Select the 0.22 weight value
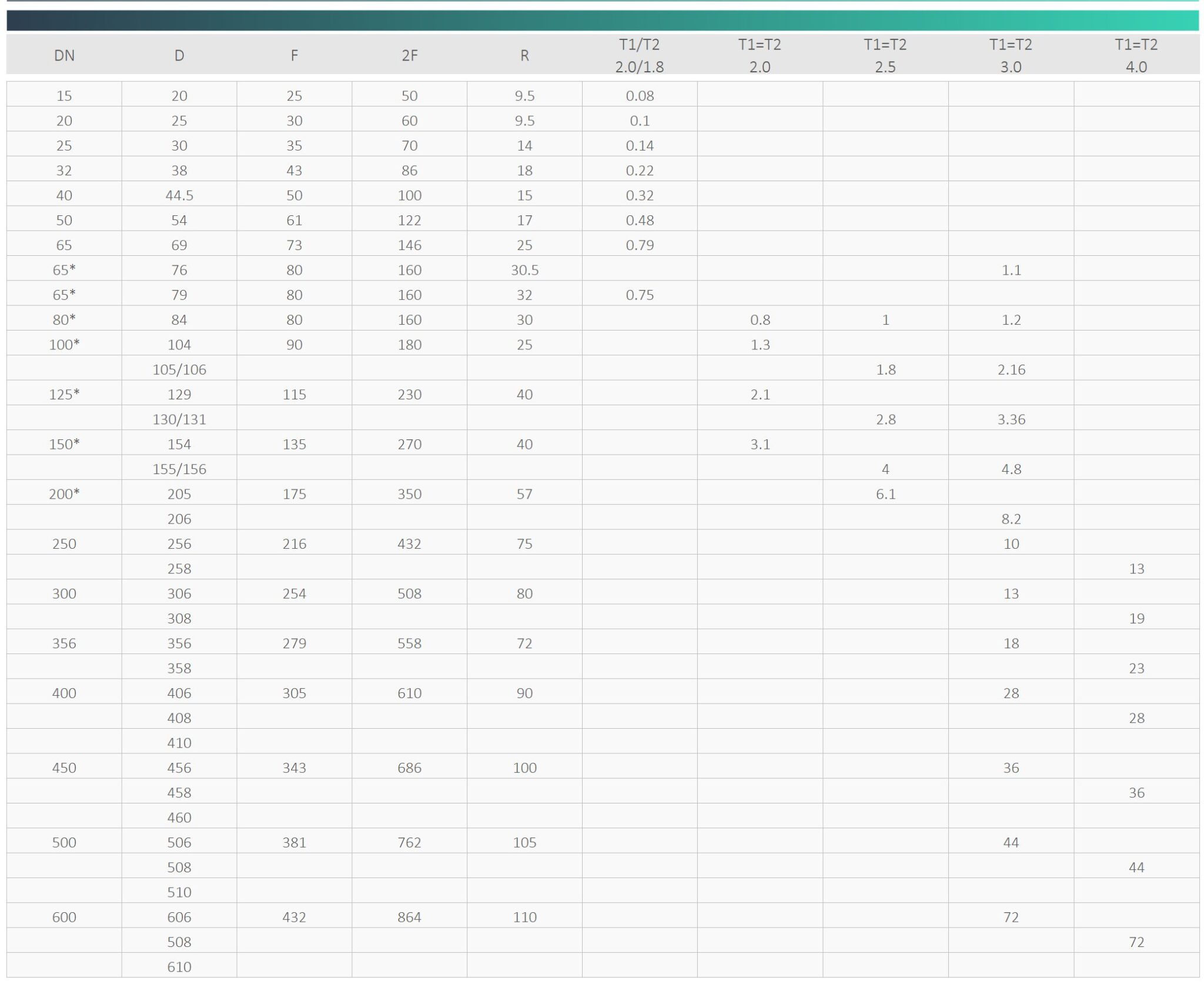The image size is (1204, 984). (x=640, y=171)
